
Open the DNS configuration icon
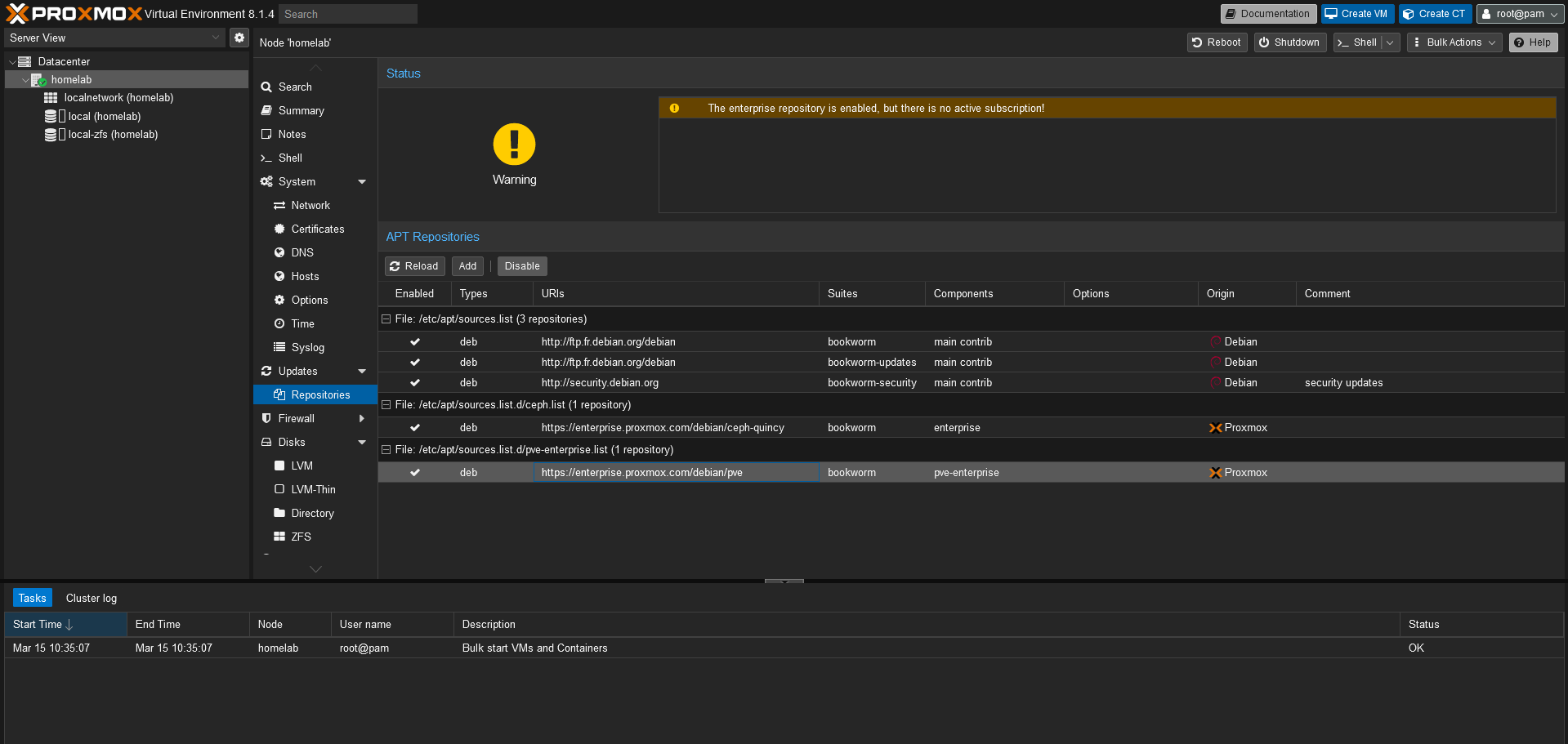(280, 252)
